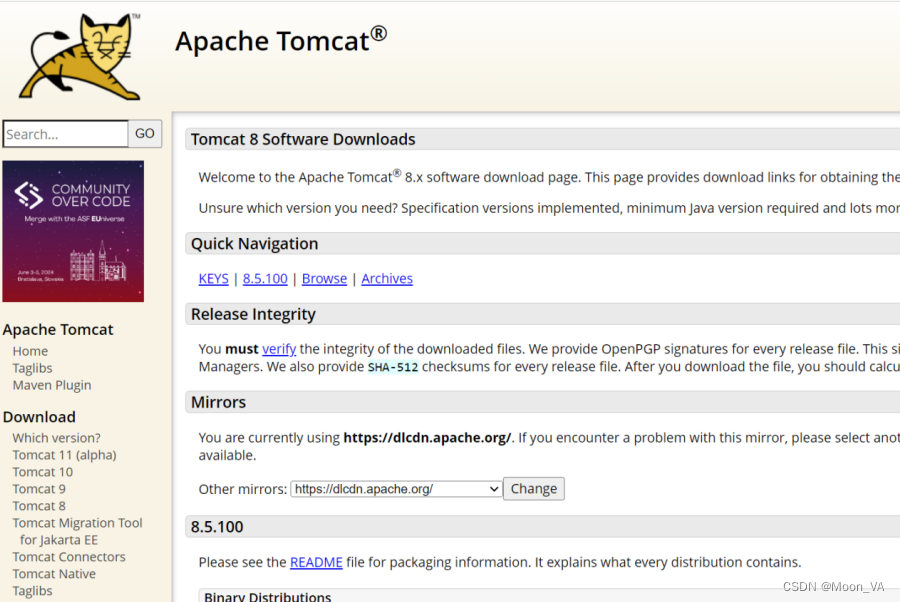This screenshot has width=900, height=602.
Task: Open the Archives link
Action: click(x=387, y=279)
